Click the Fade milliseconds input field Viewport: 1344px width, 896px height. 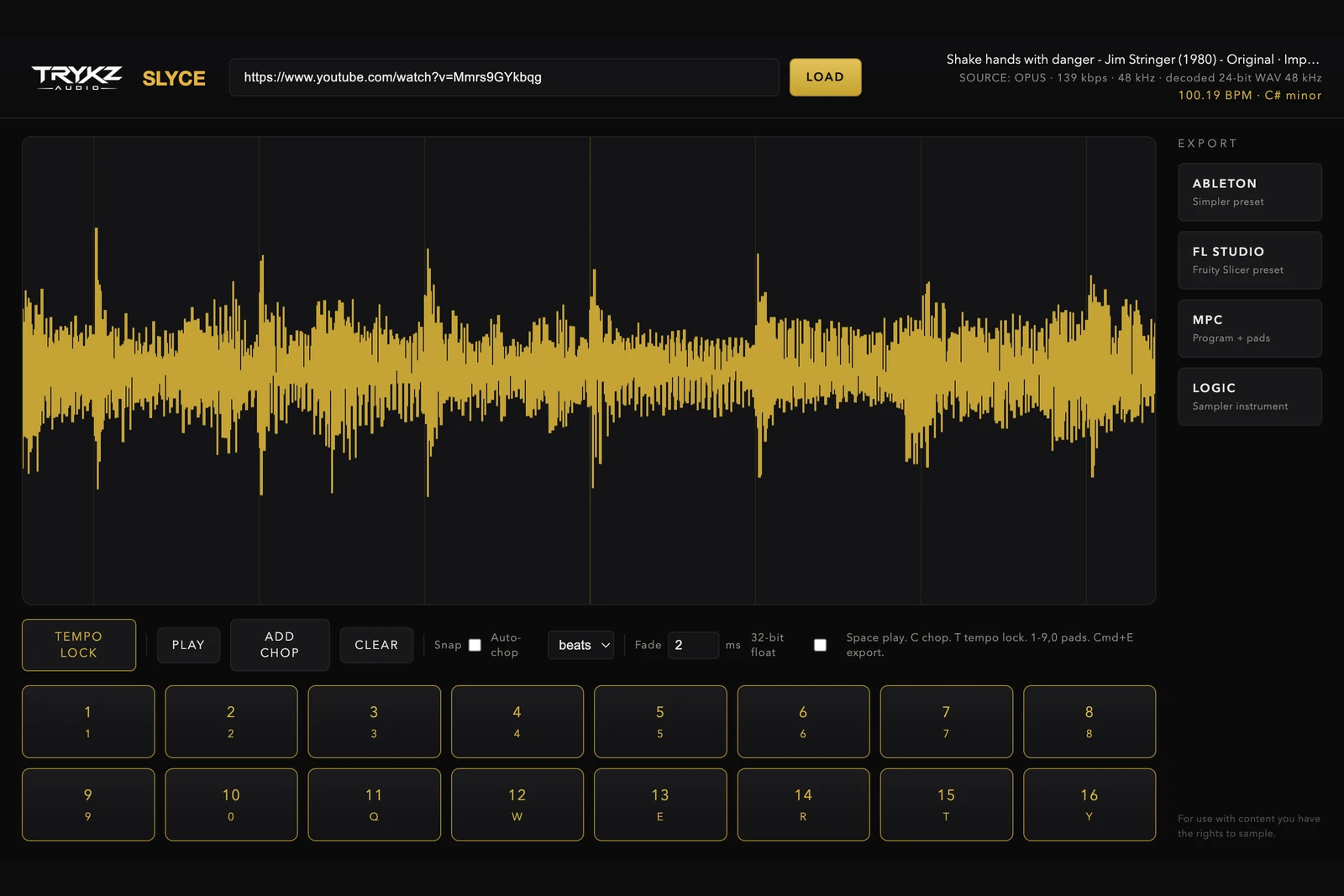point(693,645)
